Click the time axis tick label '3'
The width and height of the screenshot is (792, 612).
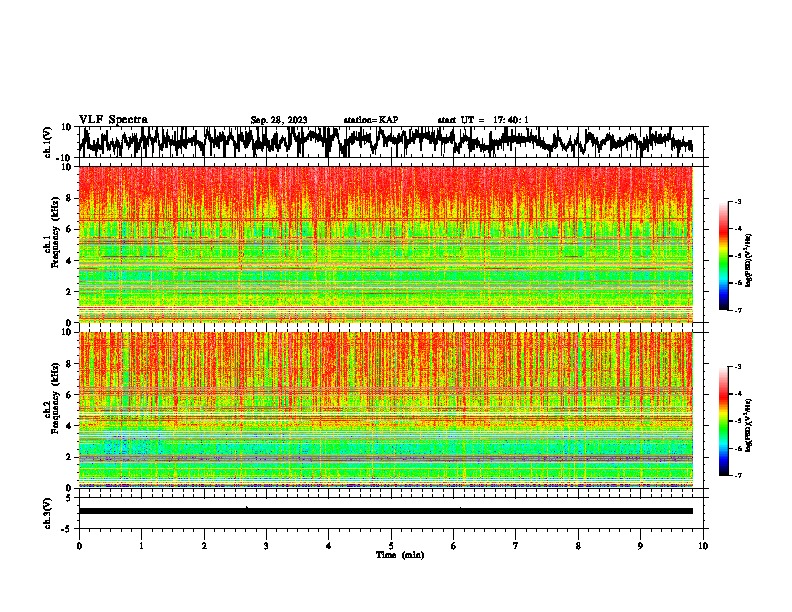click(x=266, y=546)
